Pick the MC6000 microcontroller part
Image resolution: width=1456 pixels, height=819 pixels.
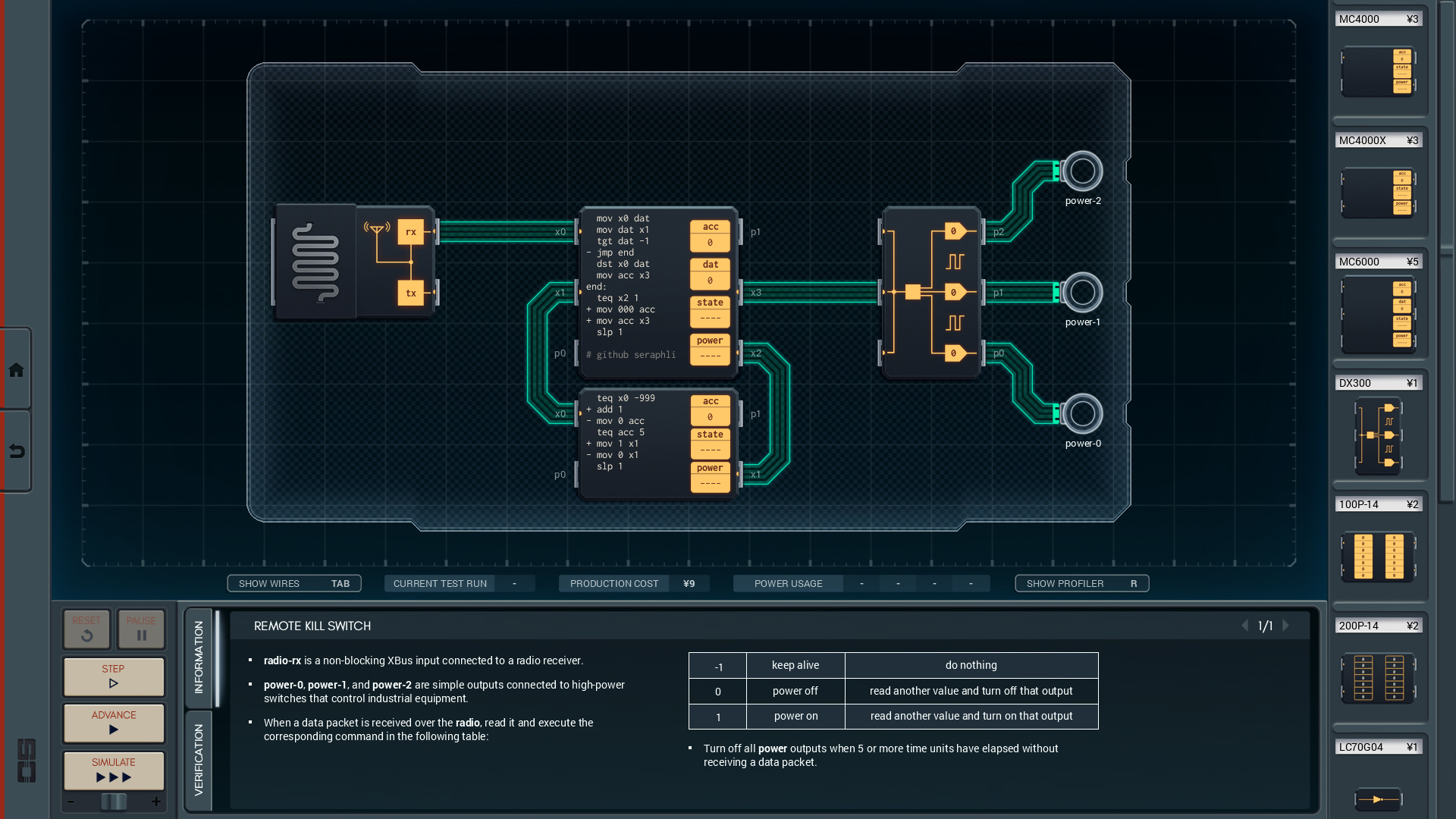click(x=1378, y=315)
